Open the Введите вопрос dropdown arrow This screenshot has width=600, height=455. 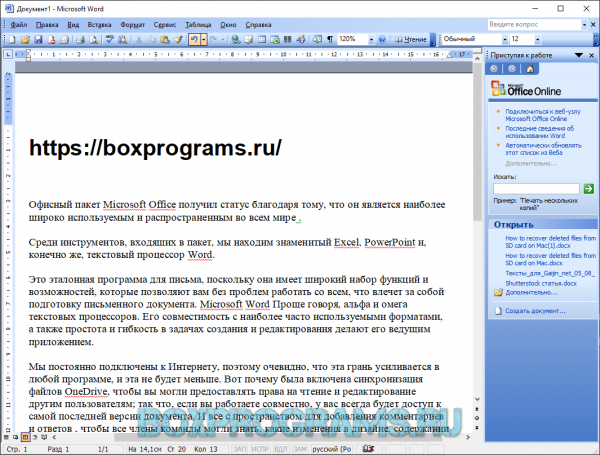(584, 25)
